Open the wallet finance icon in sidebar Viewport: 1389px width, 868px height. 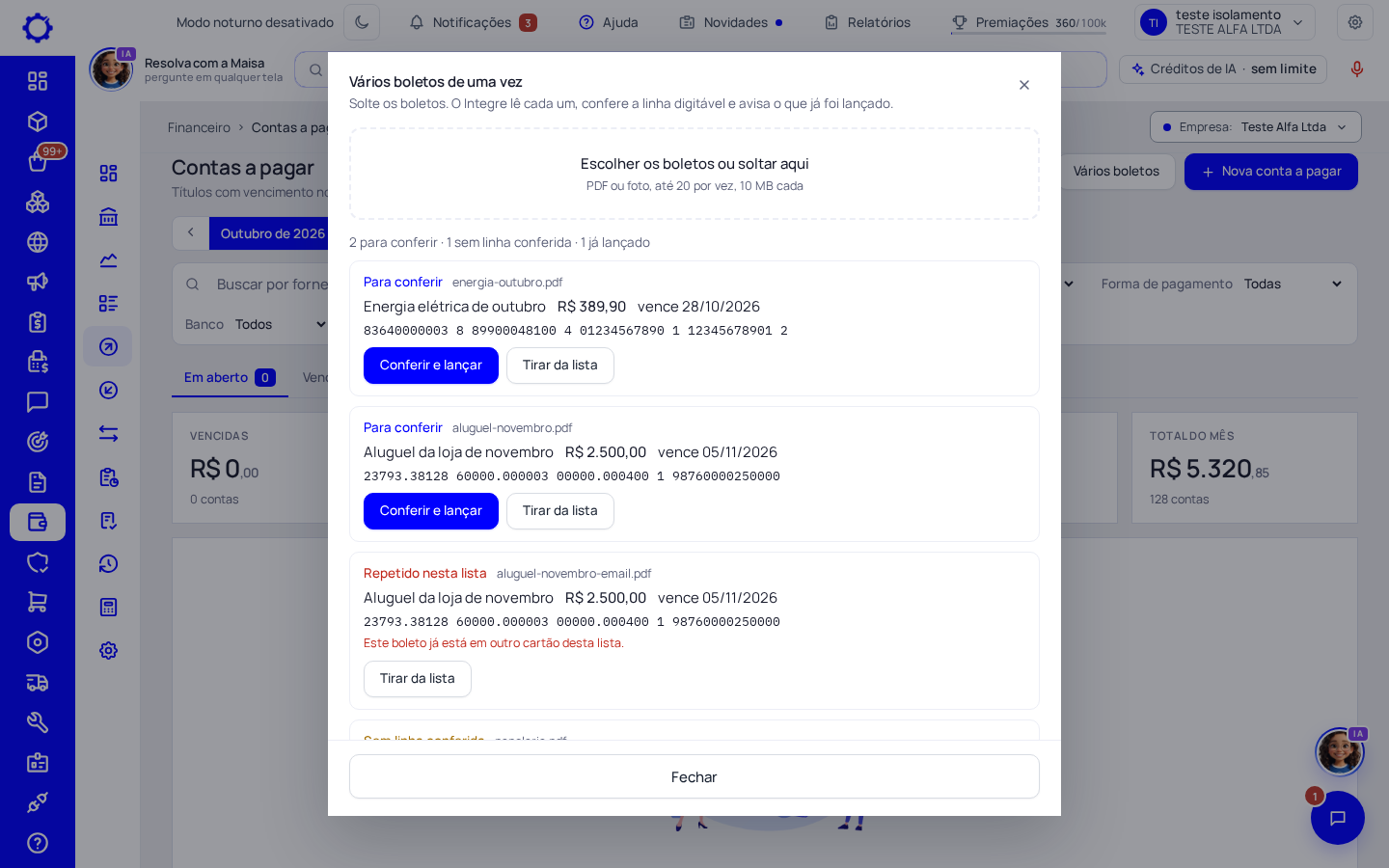[38, 522]
